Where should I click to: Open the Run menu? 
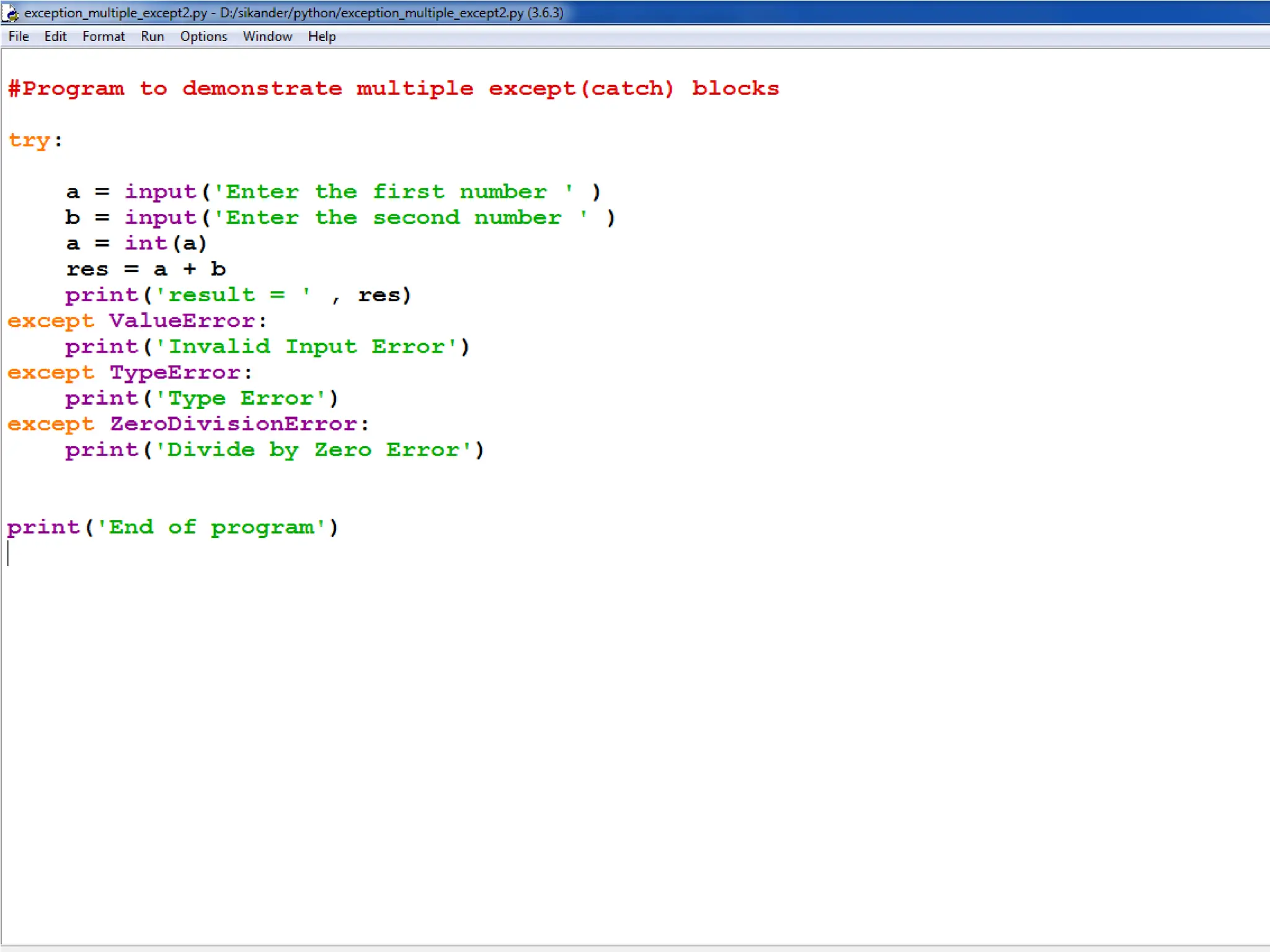click(152, 37)
